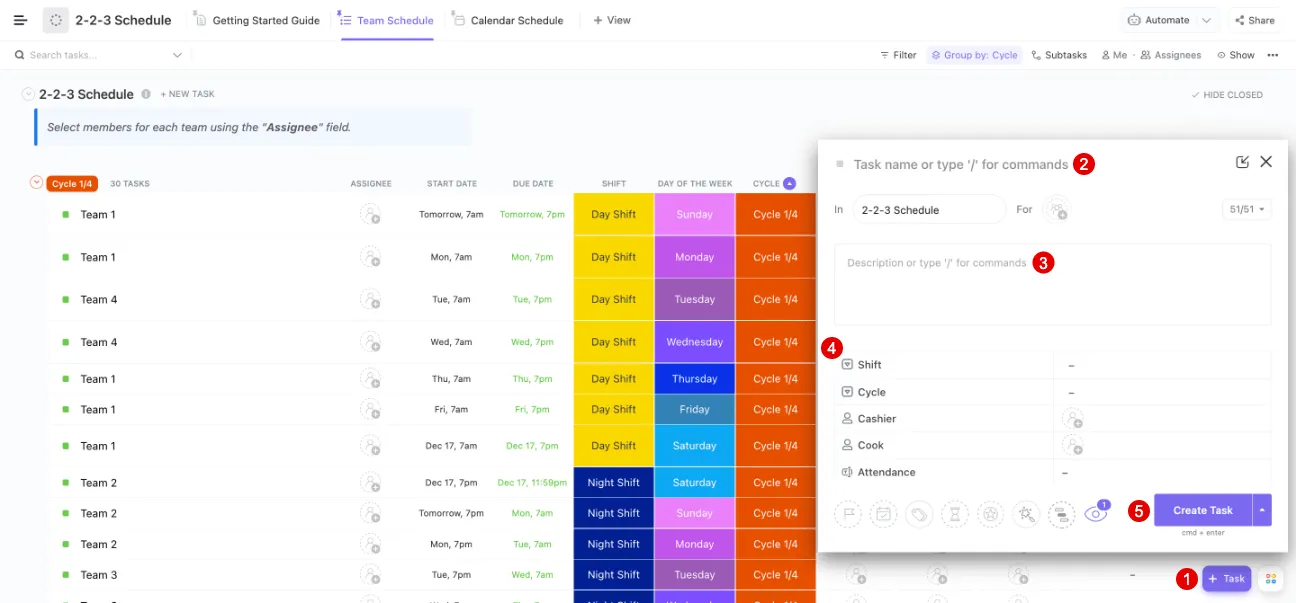The height and width of the screenshot is (603, 1296).
Task: Collapse the Cycle 1/4 group
Action: pos(37,183)
